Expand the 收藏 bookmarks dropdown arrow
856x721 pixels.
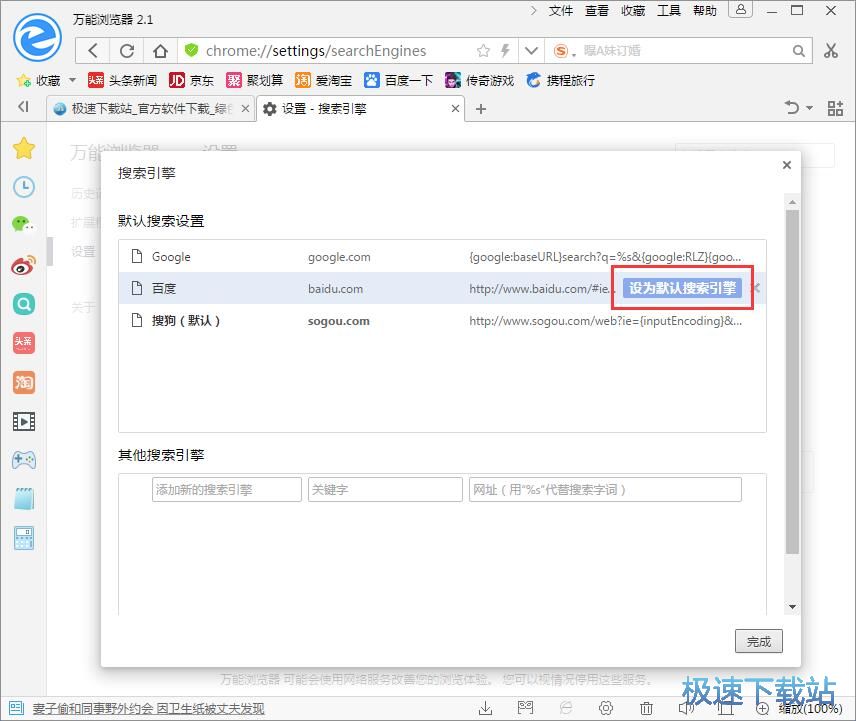(x=72, y=81)
